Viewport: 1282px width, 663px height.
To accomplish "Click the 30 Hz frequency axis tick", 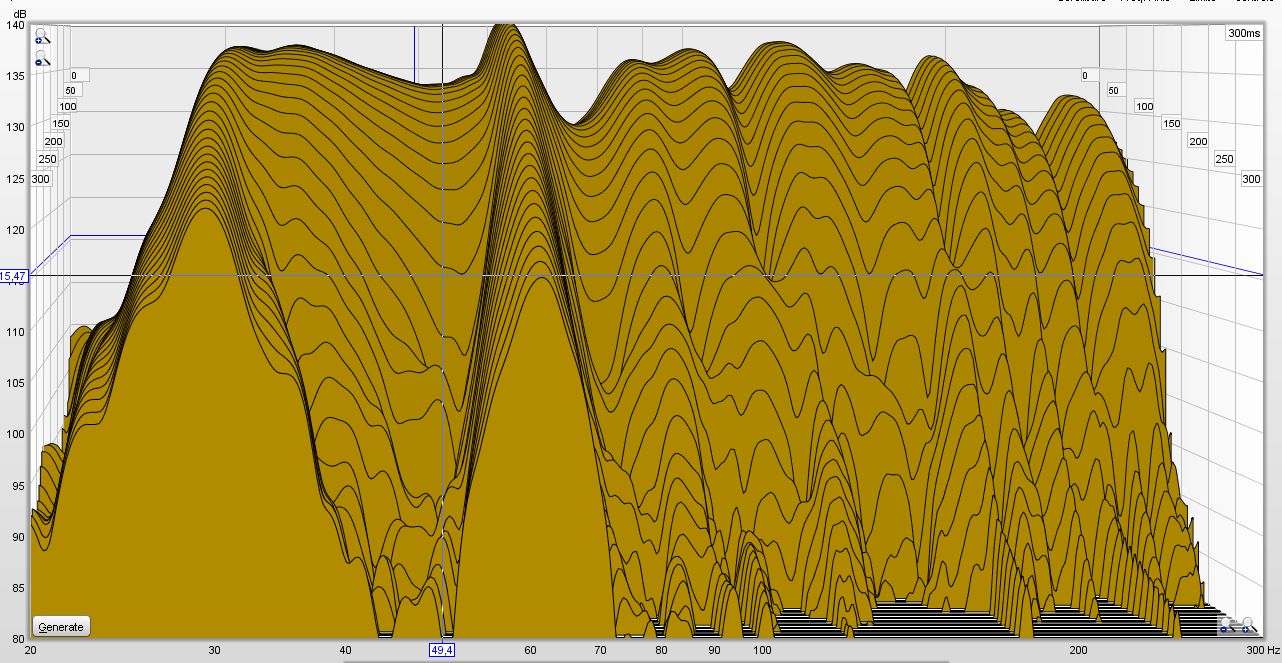I will pos(214,650).
